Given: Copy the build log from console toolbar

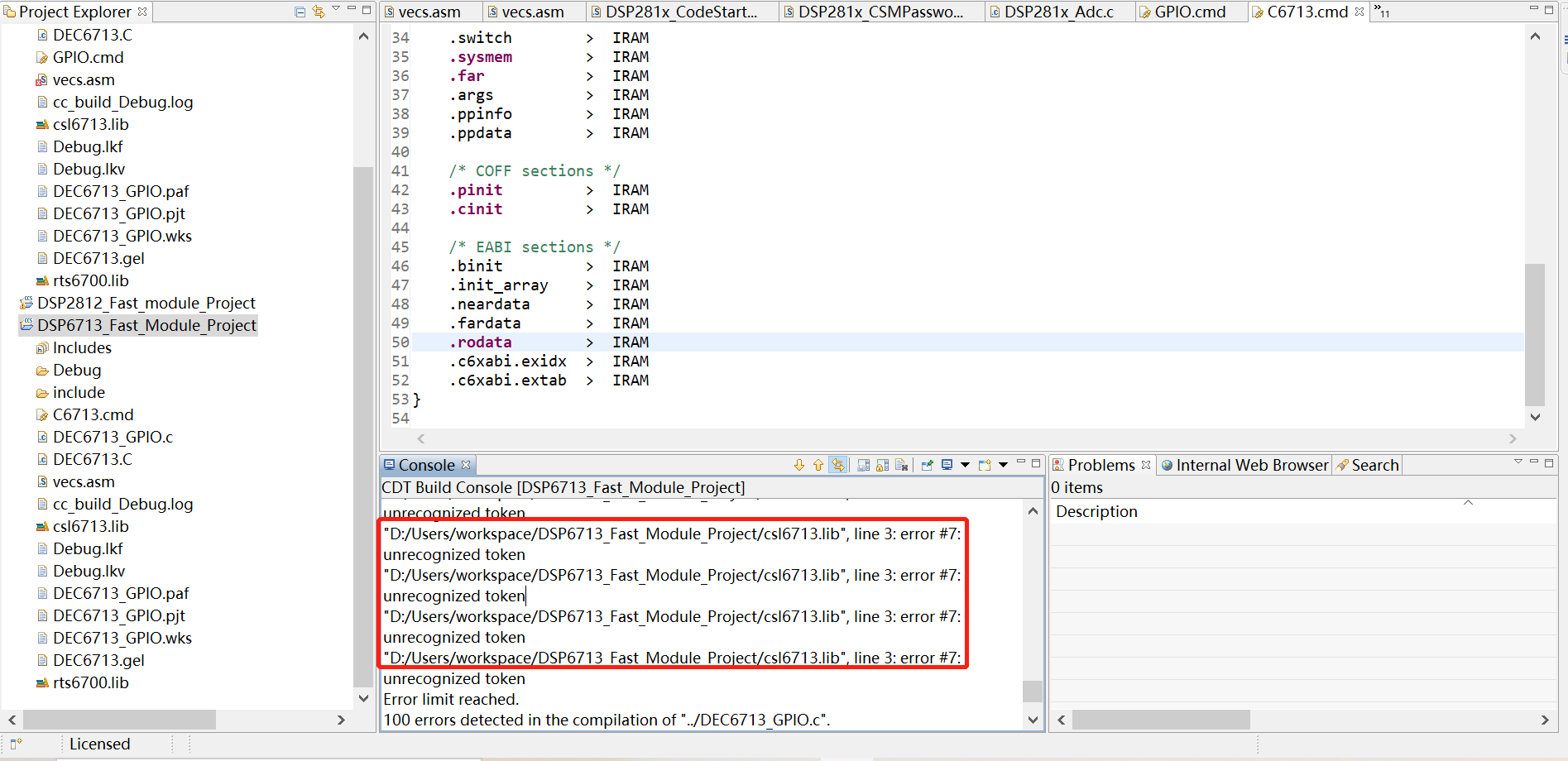Looking at the screenshot, I should pos(864,465).
